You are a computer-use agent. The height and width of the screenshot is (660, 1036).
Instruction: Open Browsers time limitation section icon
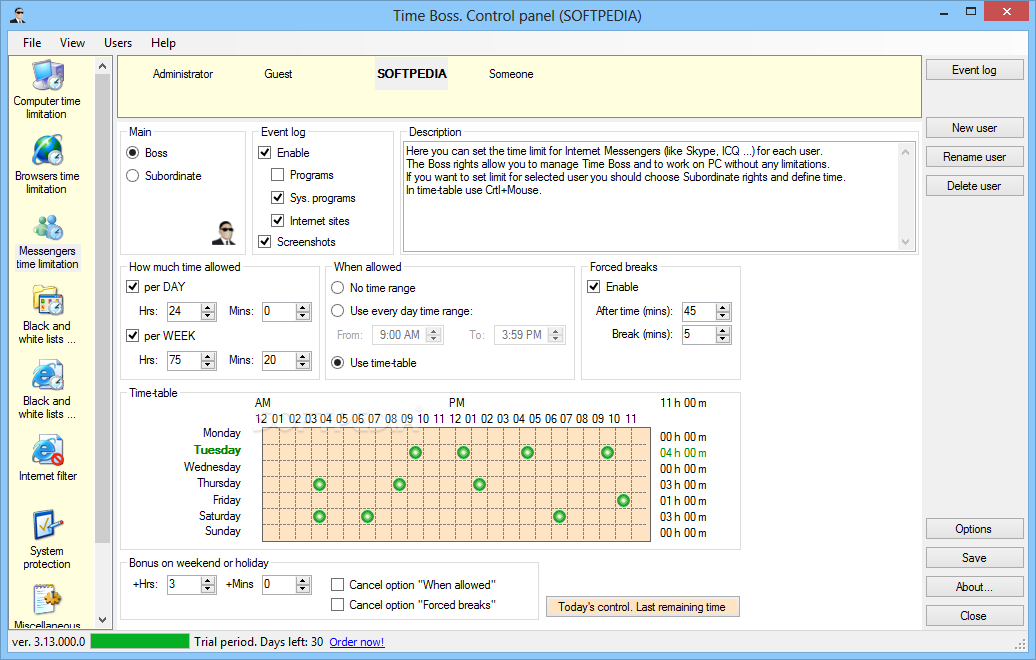point(48,150)
